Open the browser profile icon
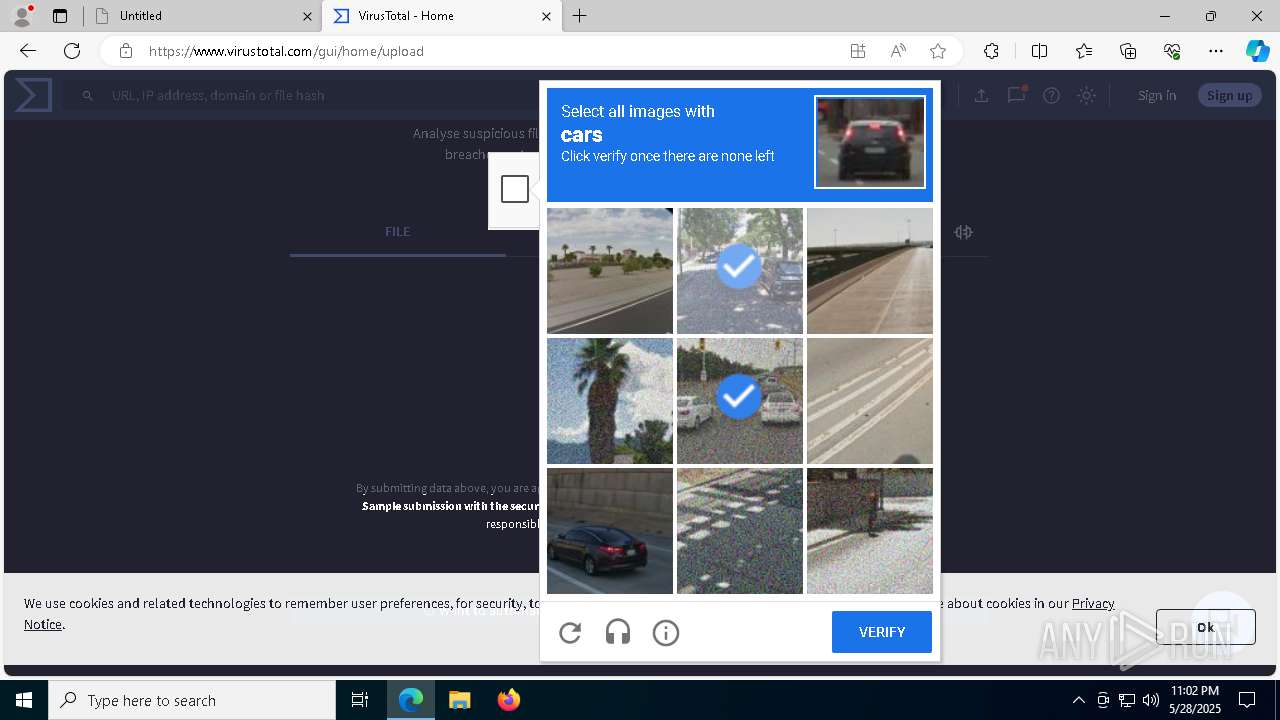This screenshot has height=720, width=1280. pyautogui.click(x=22, y=15)
